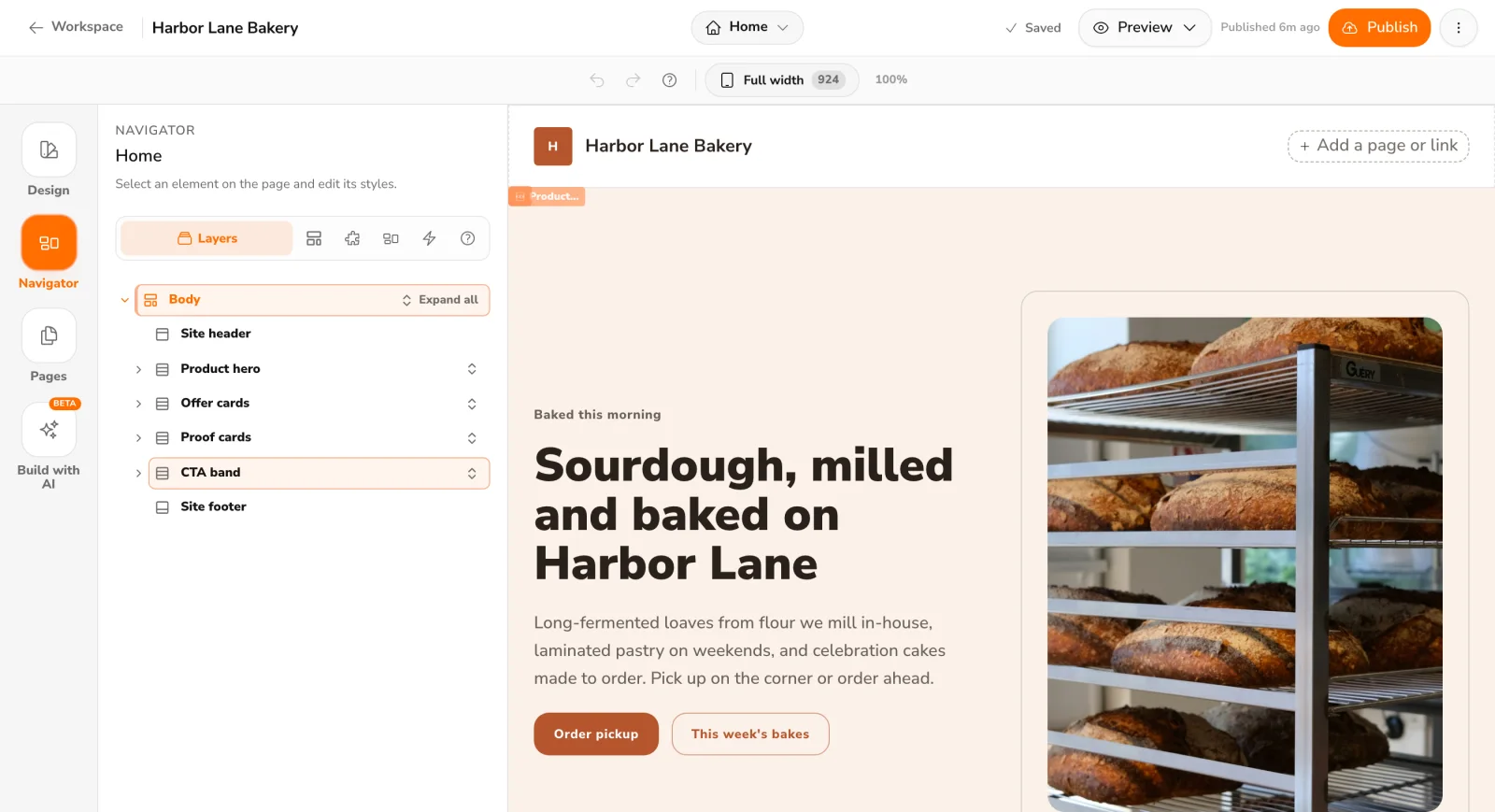The width and height of the screenshot is (1495, 812).
Task: Collapse the Body tree node
Action: coord(124,300)
